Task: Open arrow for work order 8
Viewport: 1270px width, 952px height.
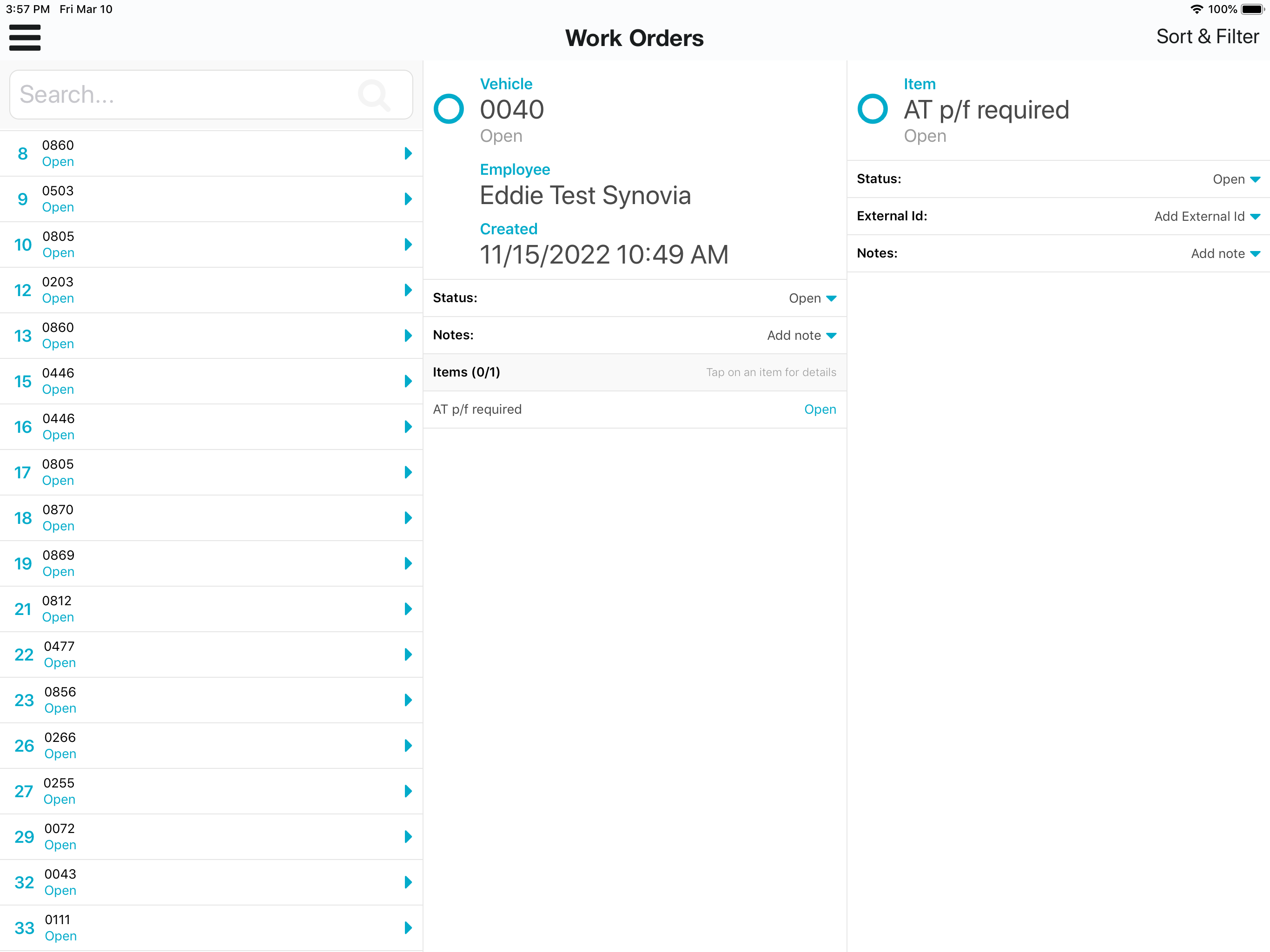Action: [x=408, y=153]
